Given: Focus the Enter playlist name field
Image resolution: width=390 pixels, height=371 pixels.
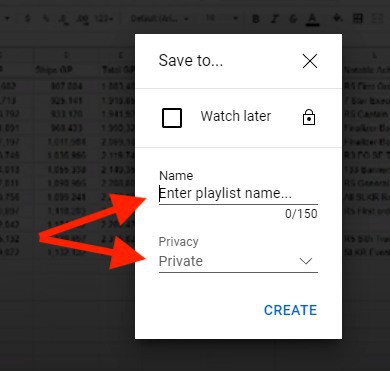Looking at the screenshot, I should click(238, 194).
